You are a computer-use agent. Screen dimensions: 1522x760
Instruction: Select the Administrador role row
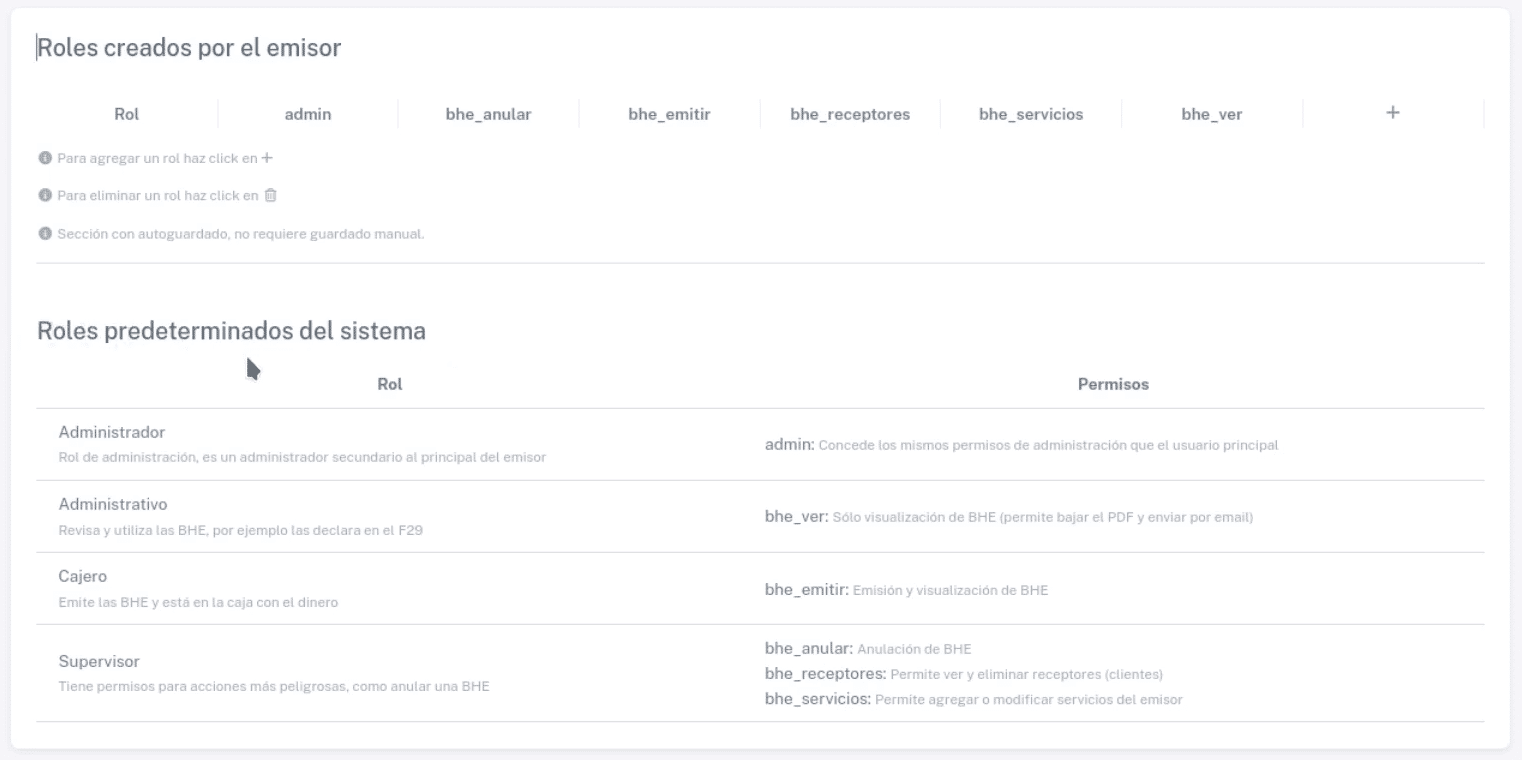coord(760,444)
